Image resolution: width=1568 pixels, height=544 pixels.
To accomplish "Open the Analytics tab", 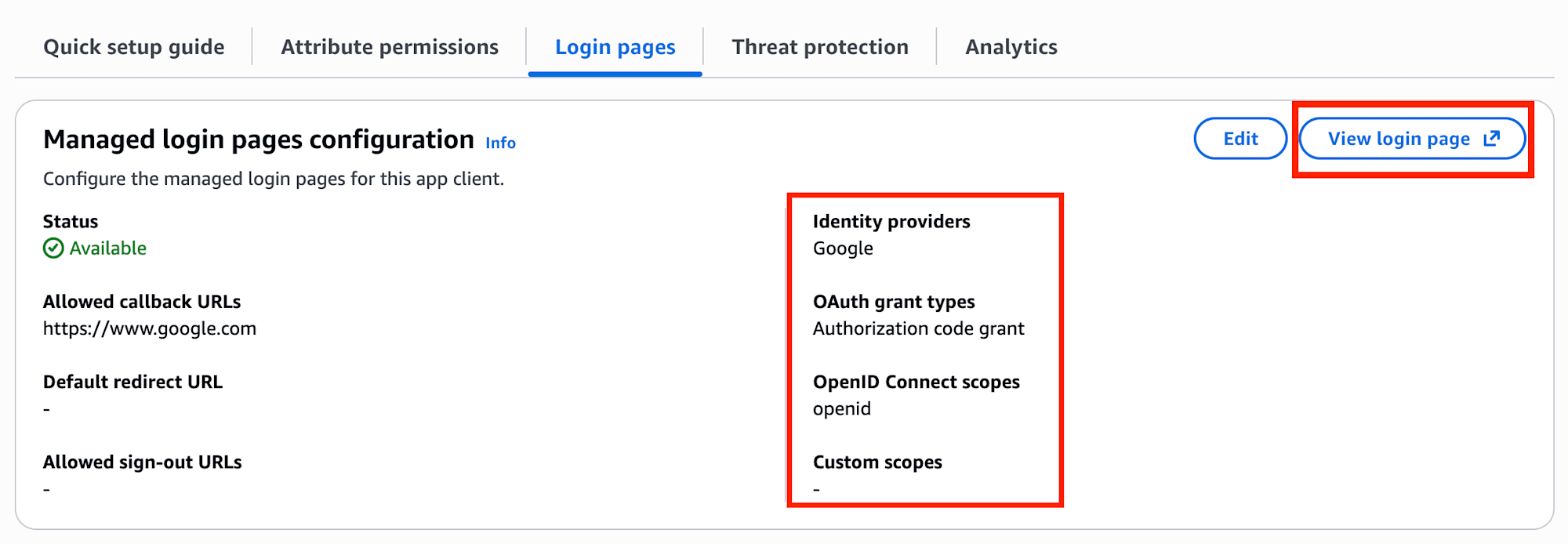I will [1011, 47].
